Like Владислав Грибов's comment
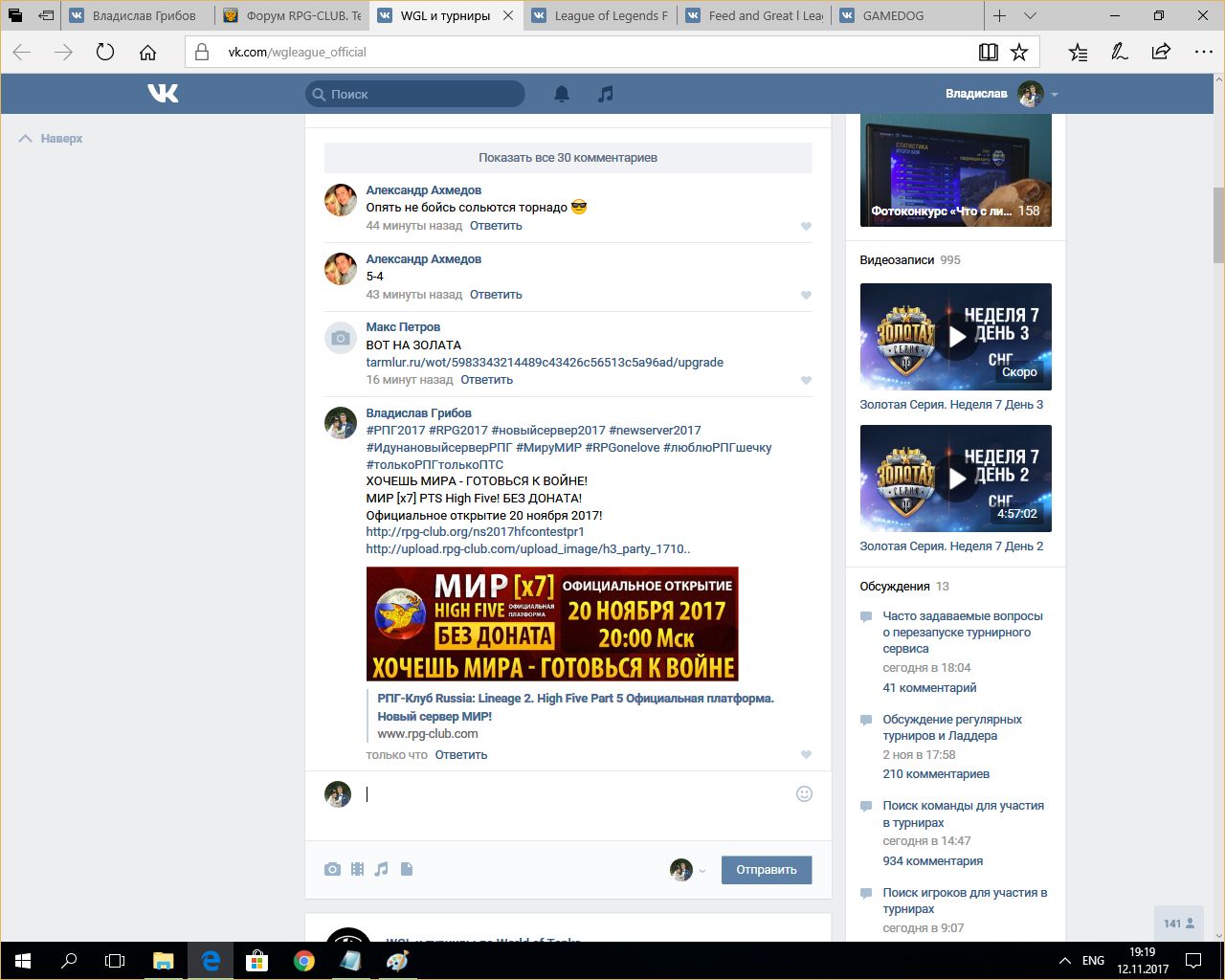The width and height of the screenshot is (1225, 980). pos(806,755)
